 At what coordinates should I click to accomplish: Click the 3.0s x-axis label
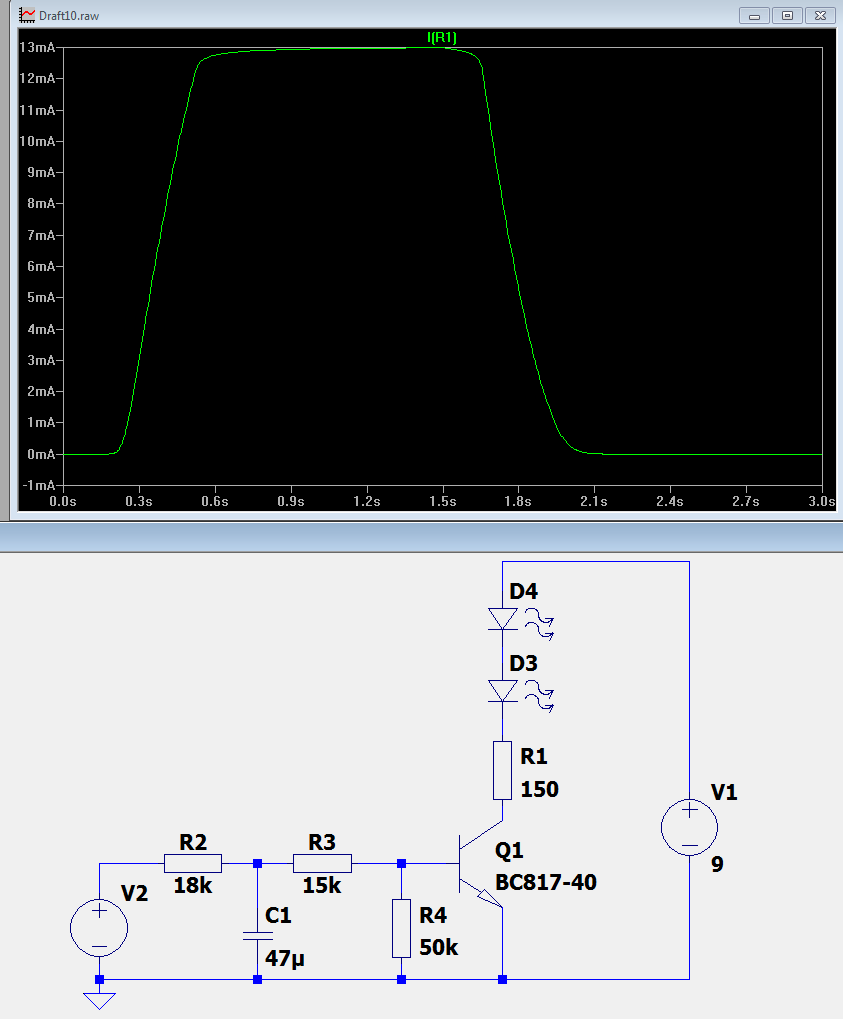(822, 501)
